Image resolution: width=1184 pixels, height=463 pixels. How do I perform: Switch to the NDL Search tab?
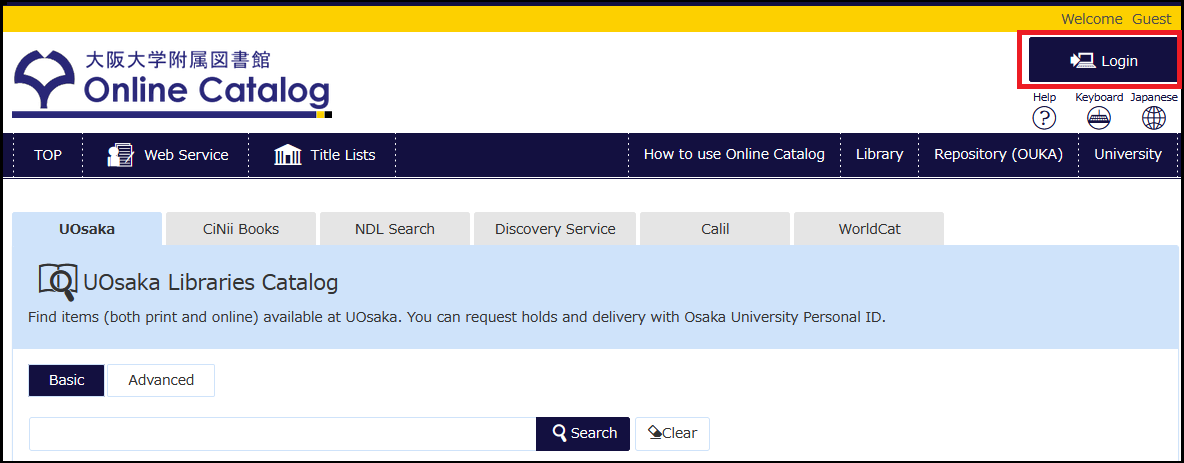[x=395, y=229]
